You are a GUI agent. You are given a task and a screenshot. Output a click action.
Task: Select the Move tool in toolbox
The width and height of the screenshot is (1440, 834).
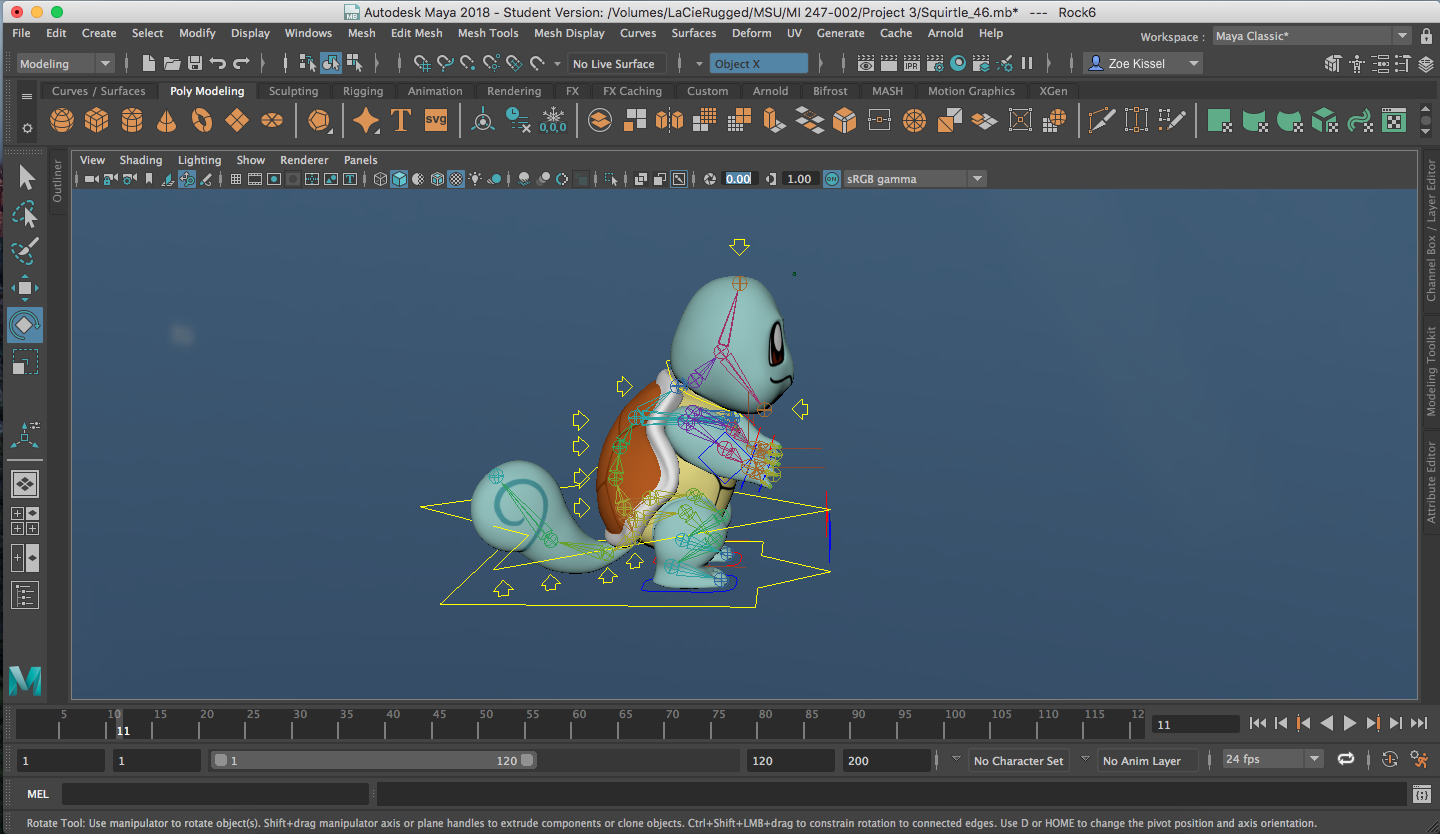click(25, 288)
